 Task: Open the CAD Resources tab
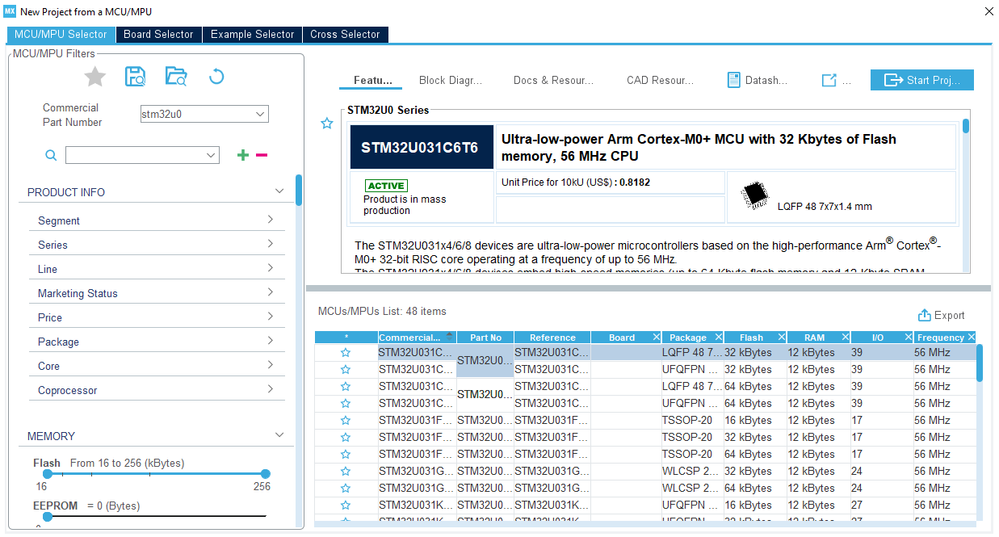click(659, 80)
